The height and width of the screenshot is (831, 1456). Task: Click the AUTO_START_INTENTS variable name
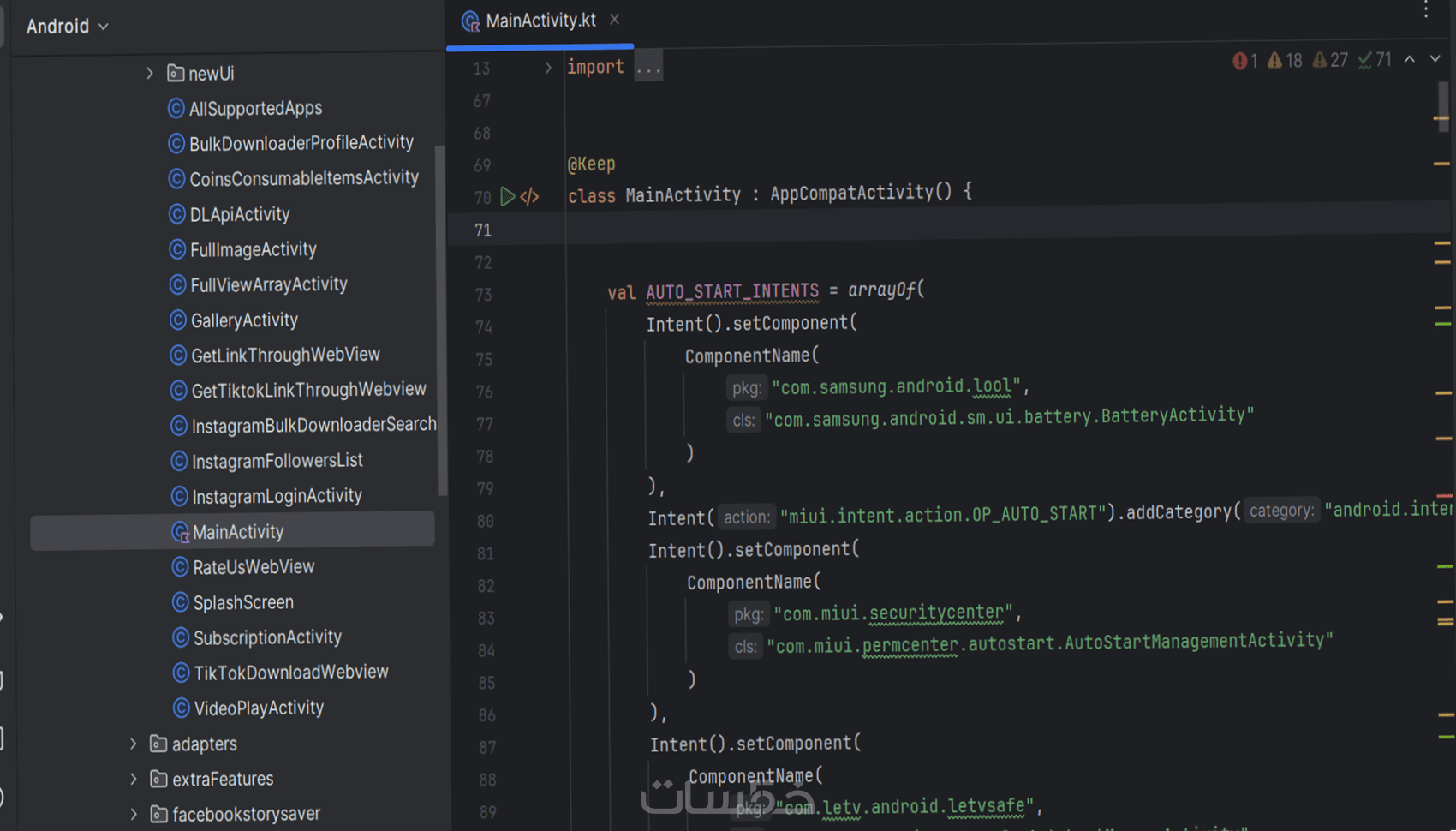(732, 291)
